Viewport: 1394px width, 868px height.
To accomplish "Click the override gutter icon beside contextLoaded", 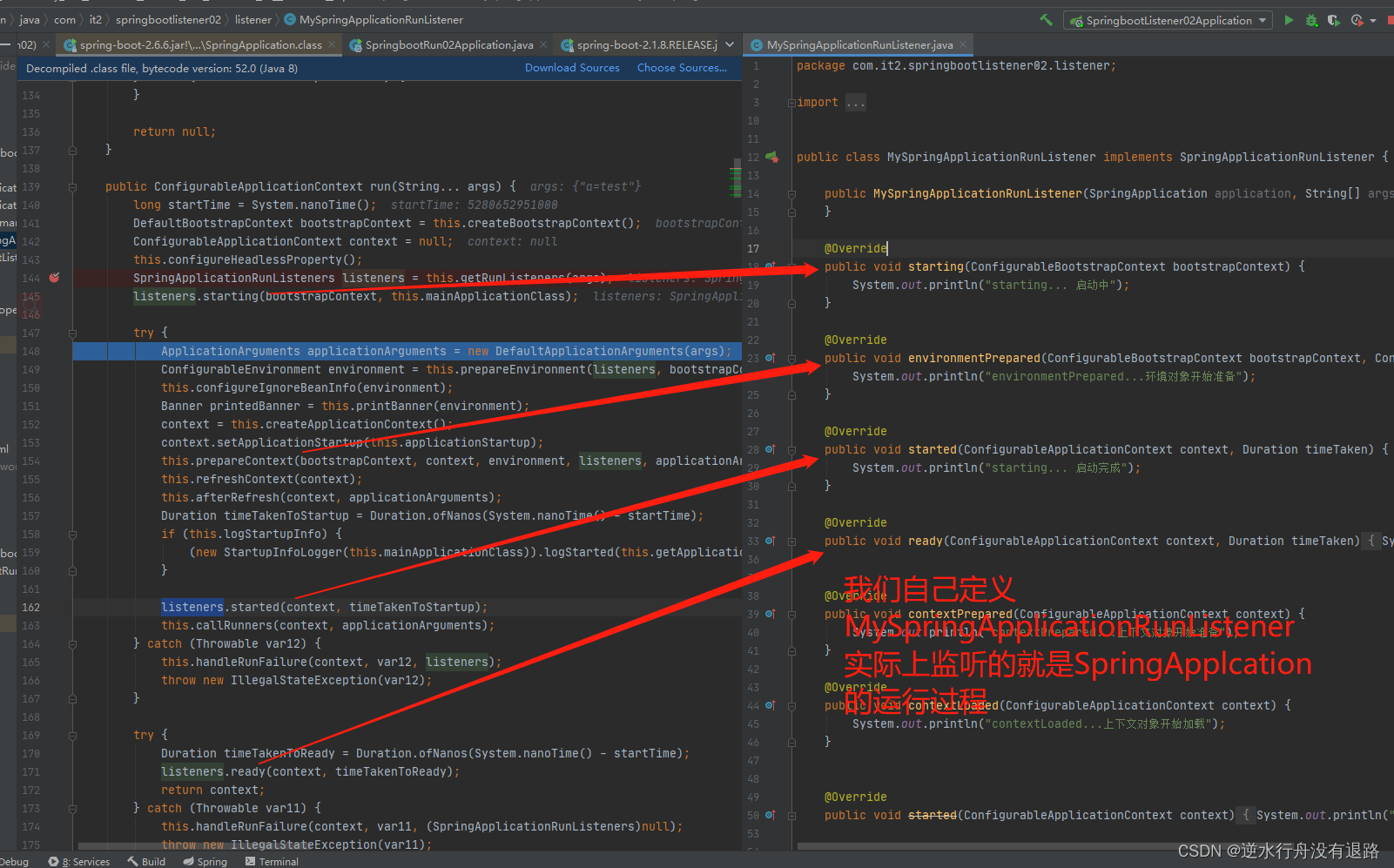I will tap(770, 705).
